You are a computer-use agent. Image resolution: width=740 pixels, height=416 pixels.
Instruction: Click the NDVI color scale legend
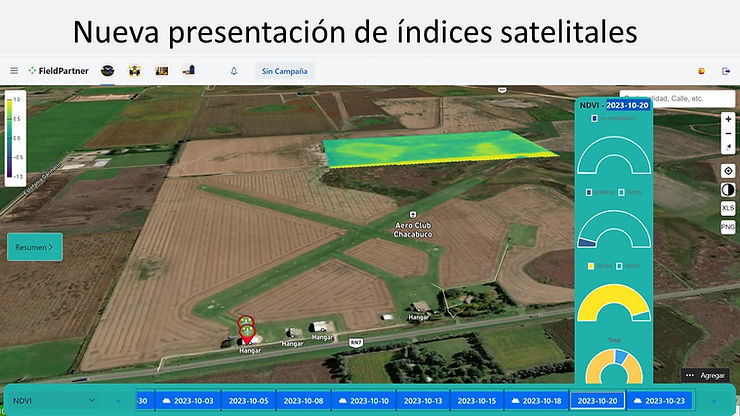click(15, 138)
